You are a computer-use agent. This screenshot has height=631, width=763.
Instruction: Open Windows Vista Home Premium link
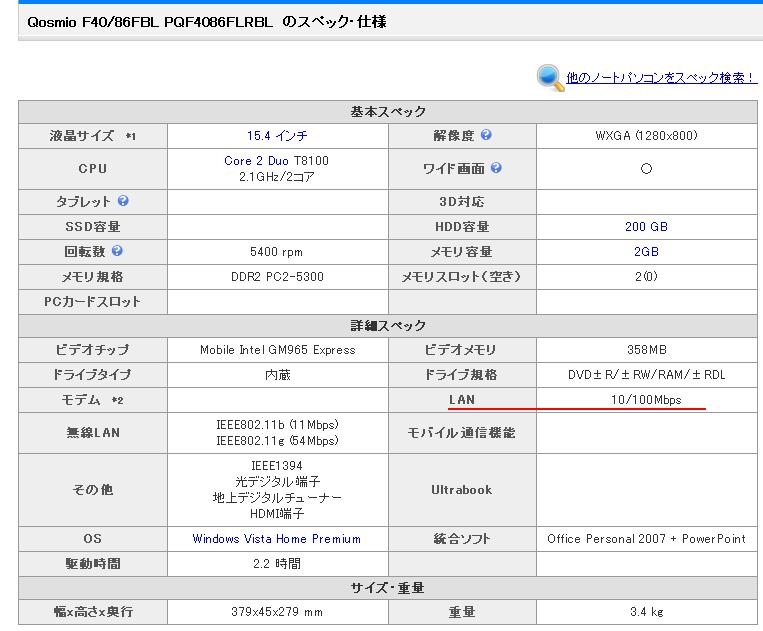pos(276,539)
